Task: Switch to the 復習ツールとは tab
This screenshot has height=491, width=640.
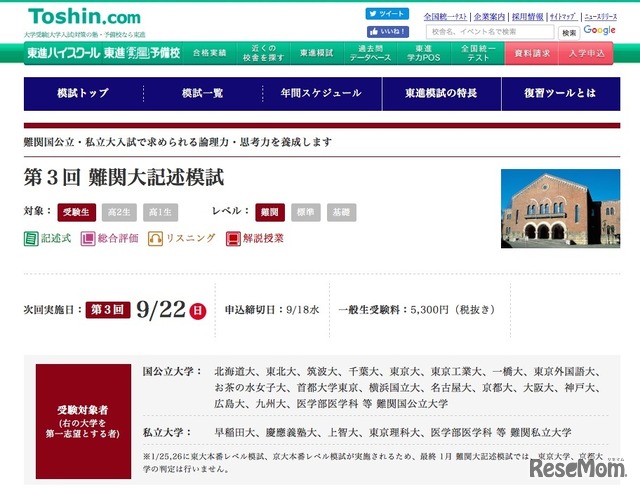Action: (561, 93)
